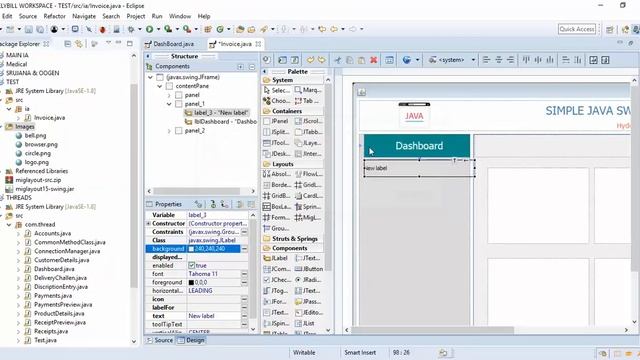Select the JRadioButton component in the Palette
The height and width of the screenshot is (360, 640).
point(309,280)
